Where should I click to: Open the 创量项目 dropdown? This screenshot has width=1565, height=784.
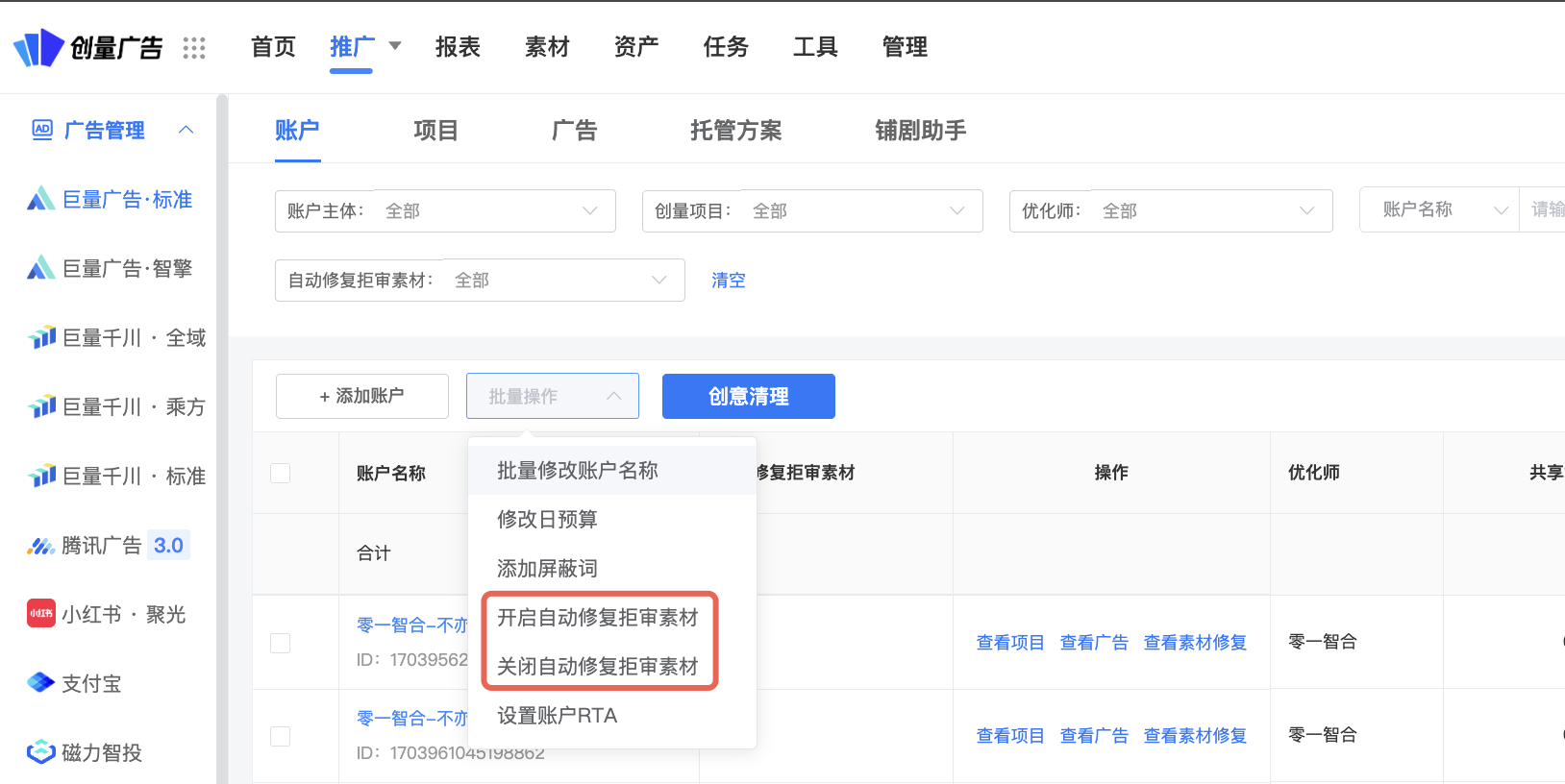click(812, 211)
